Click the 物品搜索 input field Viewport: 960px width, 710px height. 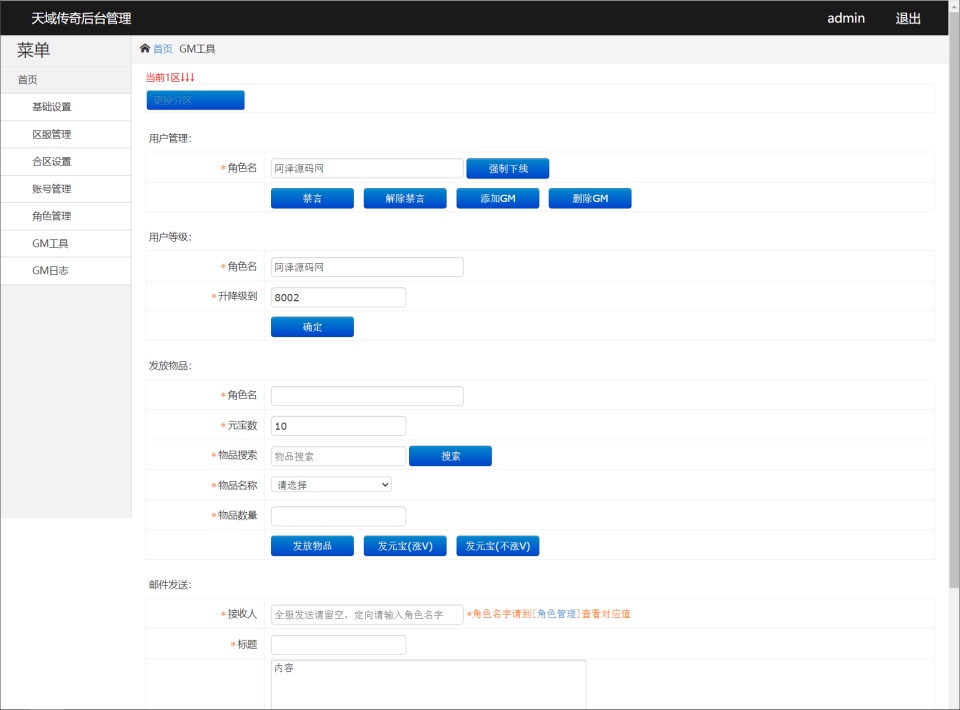338,456
